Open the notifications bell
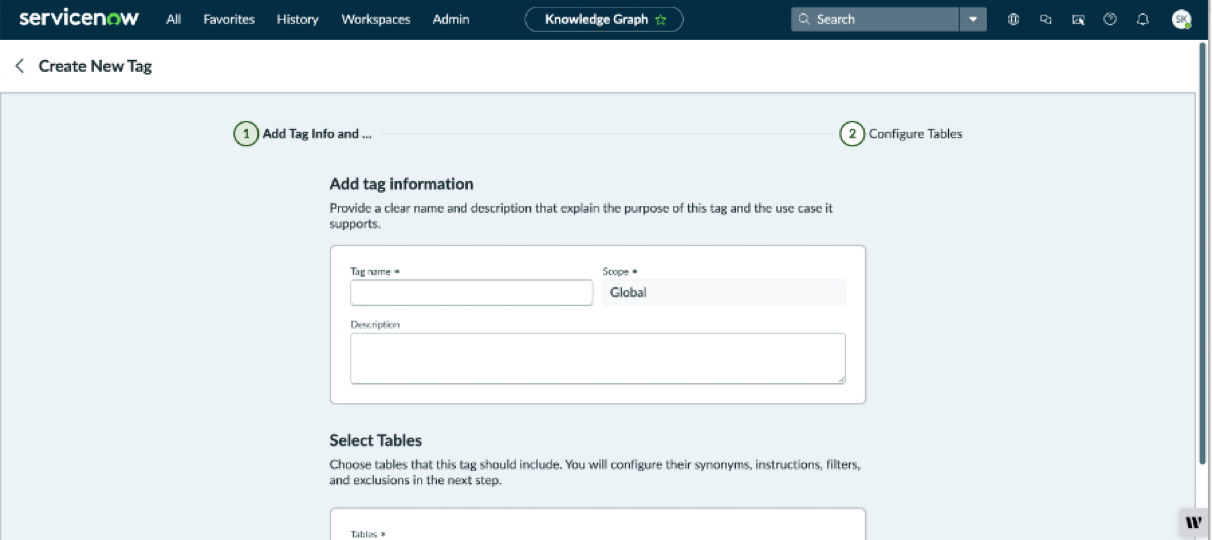 tap(1143, 19)
